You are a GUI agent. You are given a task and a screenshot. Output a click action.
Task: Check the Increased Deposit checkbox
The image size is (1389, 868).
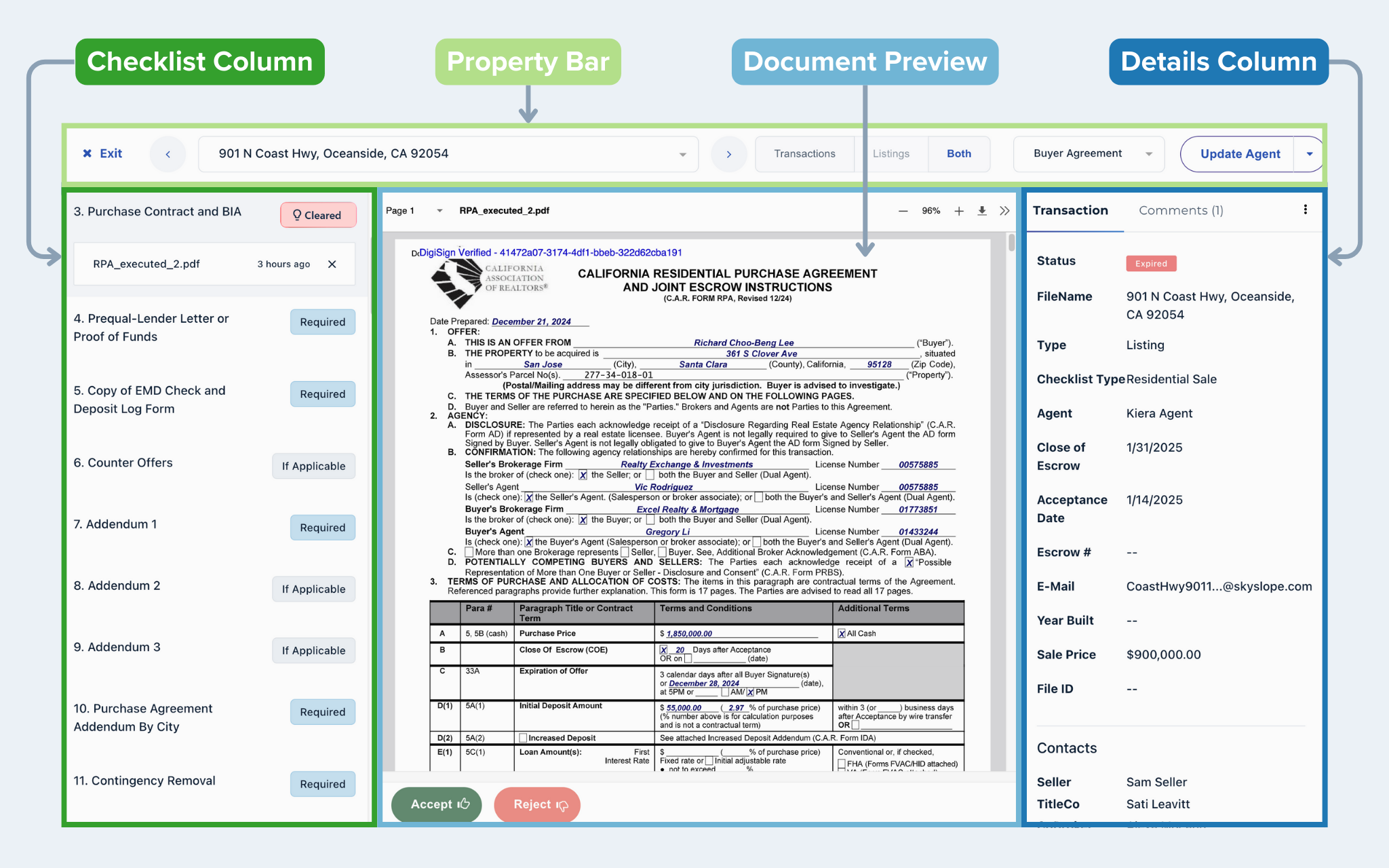[x=523, y=738]
